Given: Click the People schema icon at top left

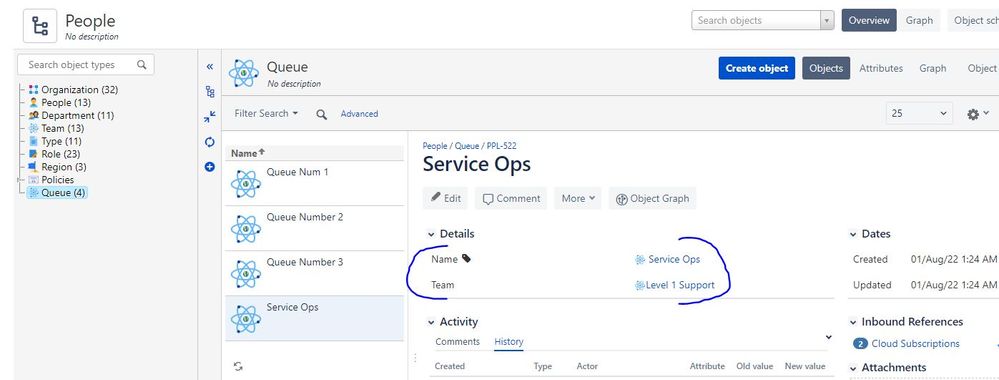Looking at the screenshot, I should (40, 26).
